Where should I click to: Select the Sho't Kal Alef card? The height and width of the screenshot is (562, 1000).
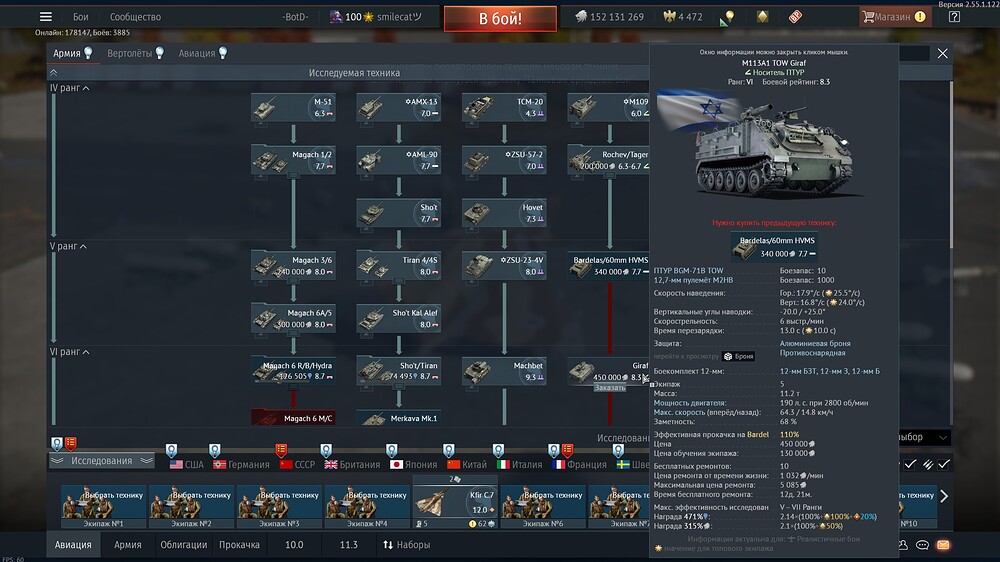click(x=399, y=318)
